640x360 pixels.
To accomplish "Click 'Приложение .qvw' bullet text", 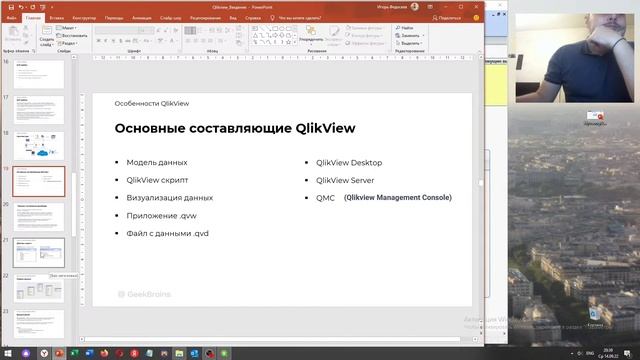I will [161, 216].
